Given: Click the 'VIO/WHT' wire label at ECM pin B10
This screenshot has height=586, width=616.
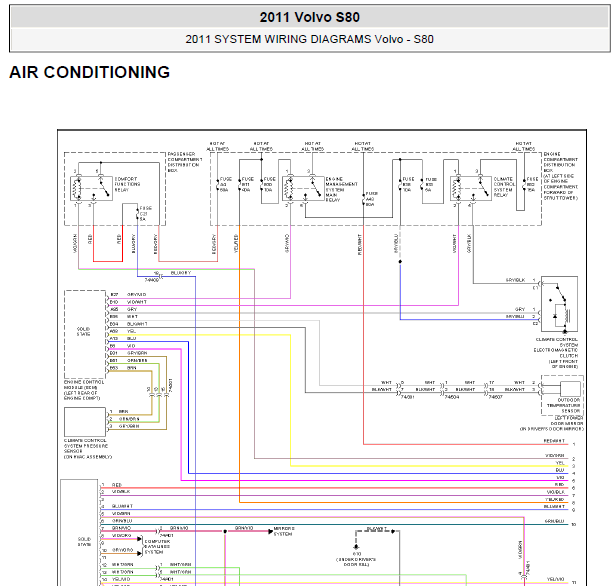Looking at the screenshot, I should [x=137, y=302].
